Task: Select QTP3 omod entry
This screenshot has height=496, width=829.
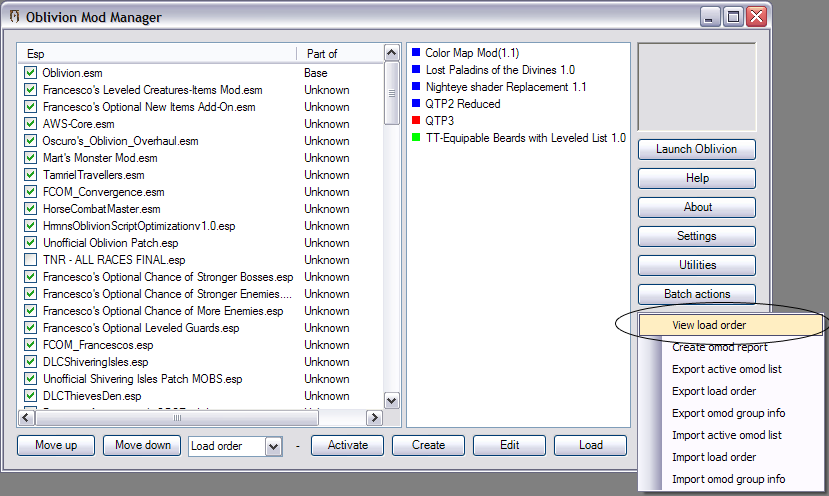Action: pyautogui.click(x=439, y=121)
